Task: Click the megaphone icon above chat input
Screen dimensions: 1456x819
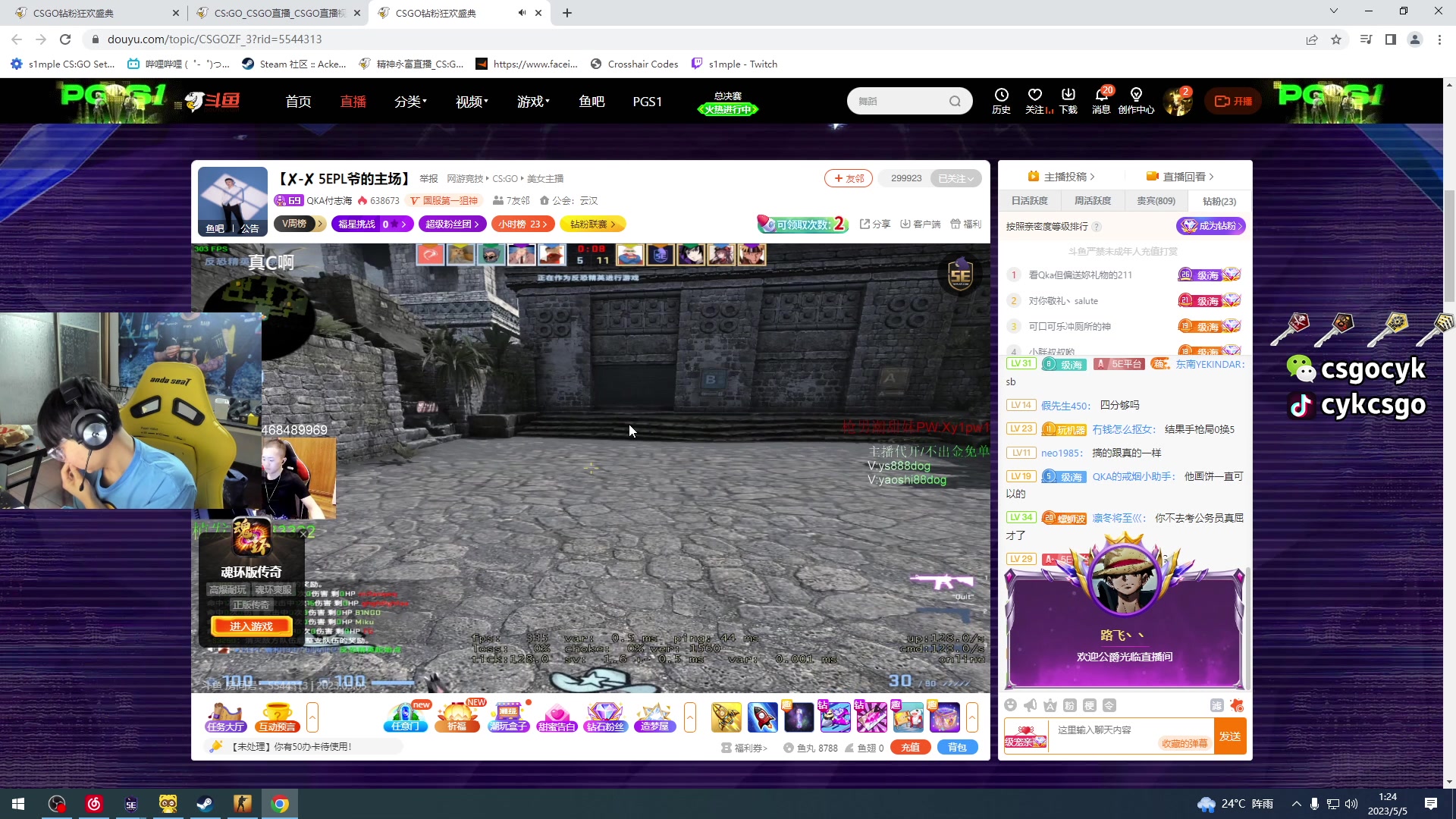Action: pyautogui.click(x=1030, y=705)
